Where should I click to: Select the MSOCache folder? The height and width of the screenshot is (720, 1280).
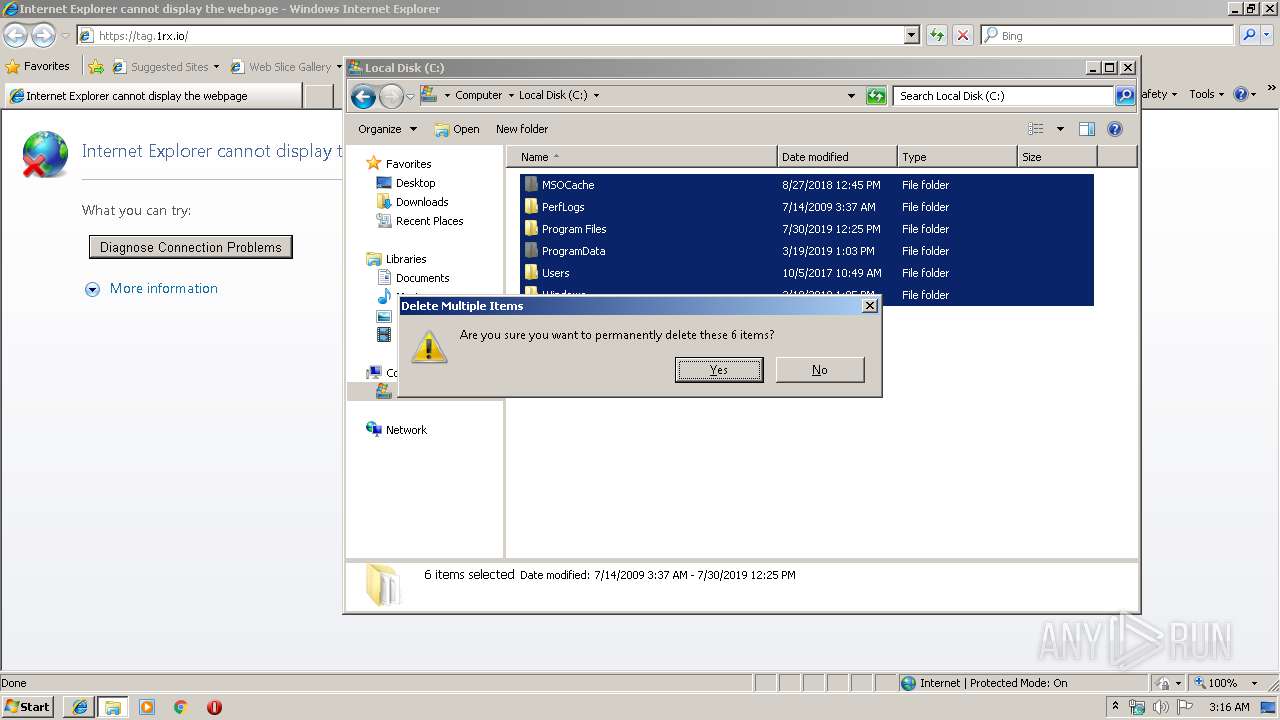[x=806, y=185]
